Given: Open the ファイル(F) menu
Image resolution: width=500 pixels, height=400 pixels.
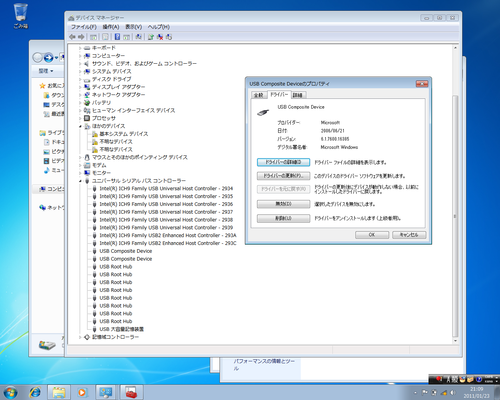Looking at the screenshot, I should click(84, 27).
